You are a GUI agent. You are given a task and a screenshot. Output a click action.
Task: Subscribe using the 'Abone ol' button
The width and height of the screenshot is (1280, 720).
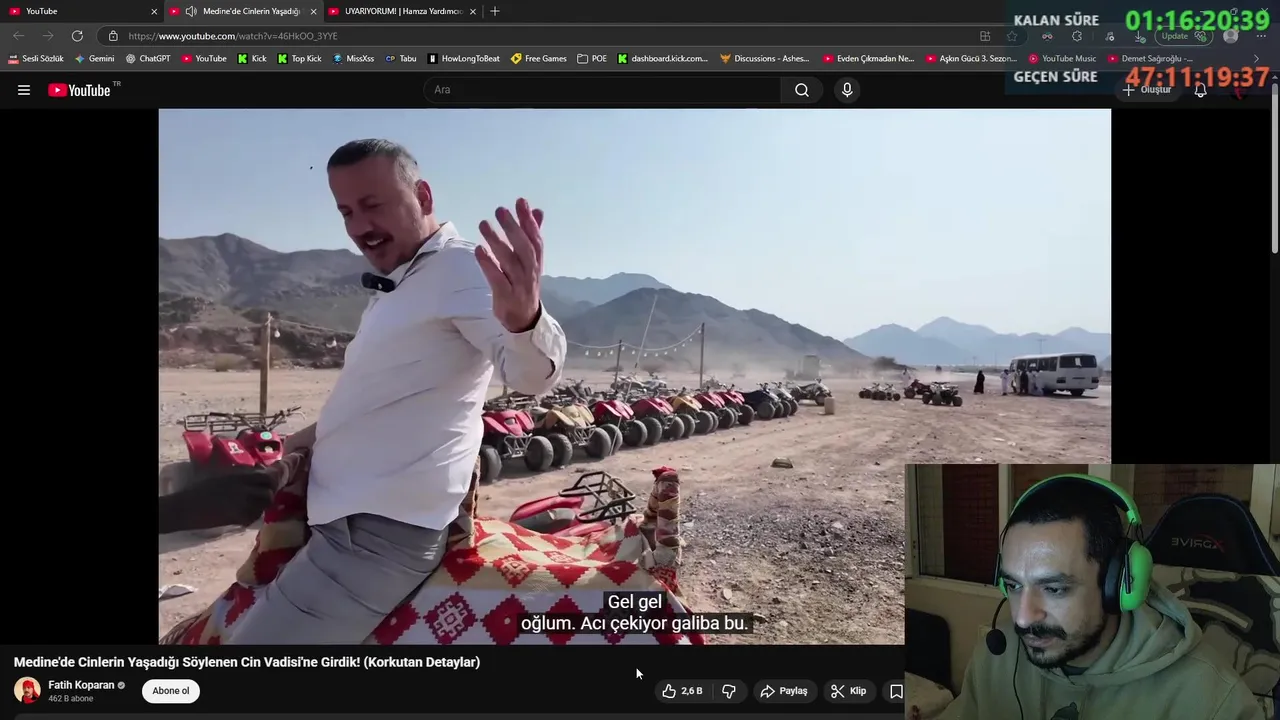[171, 691]
